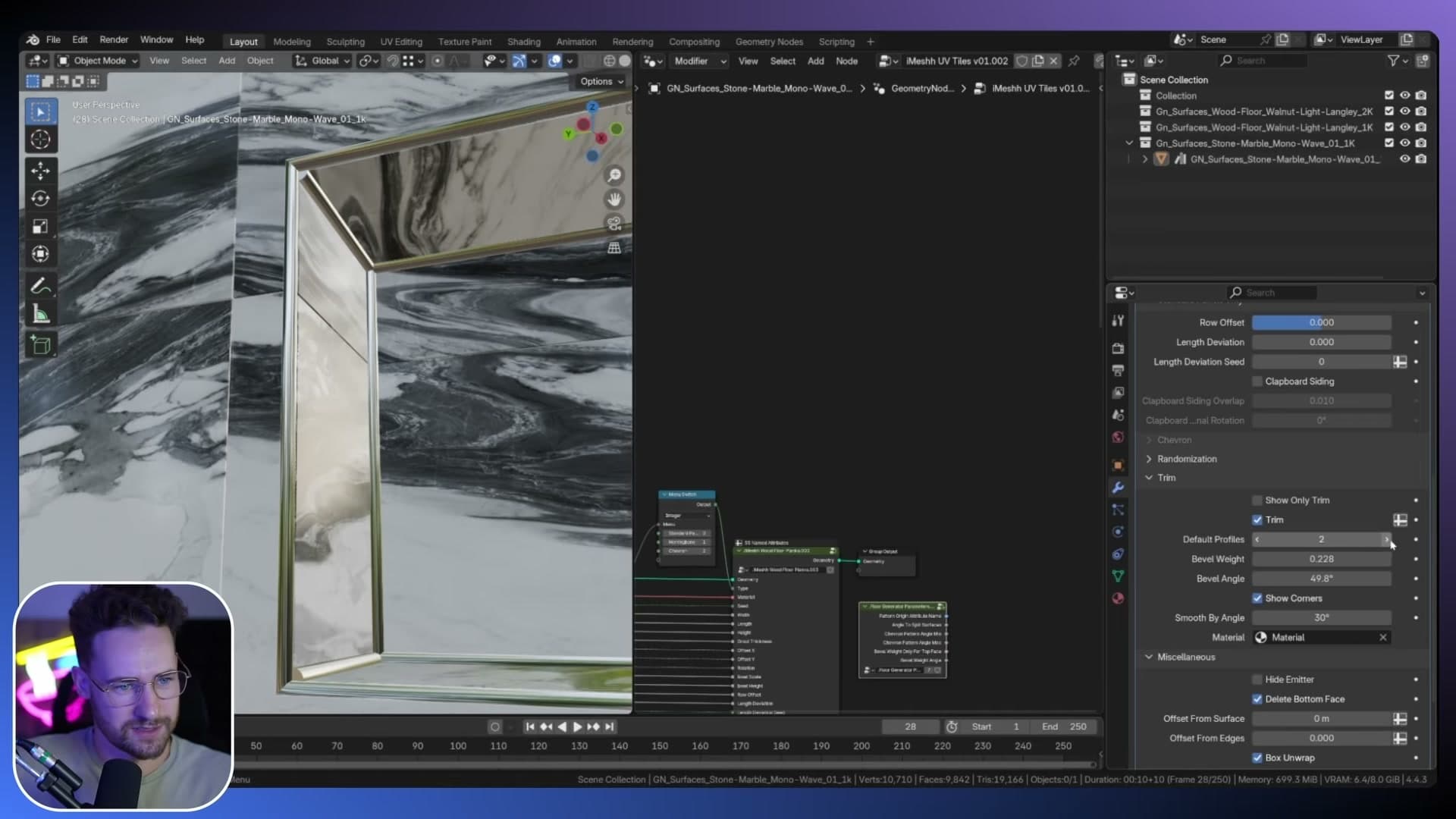1456x819 pixels.
Task: Open the Modifiers wrench properties tab
Action: click(1118, 488)
